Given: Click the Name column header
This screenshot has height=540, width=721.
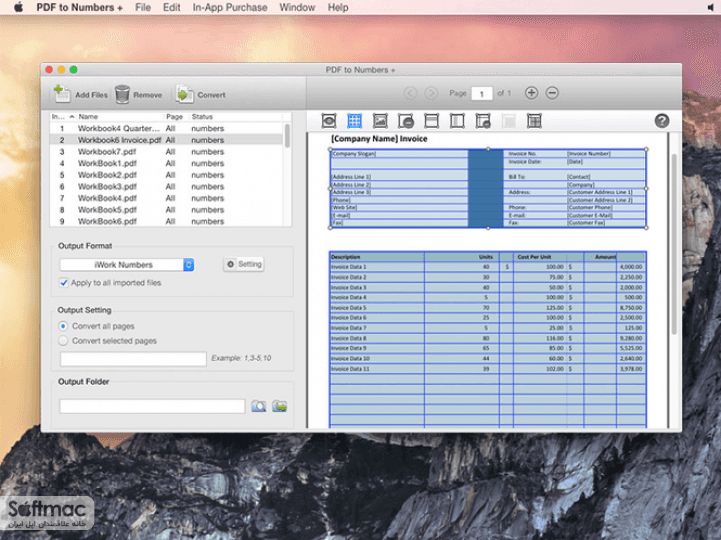Looking at the screenshot, I should pyautogui.click(x=88, y=117).
